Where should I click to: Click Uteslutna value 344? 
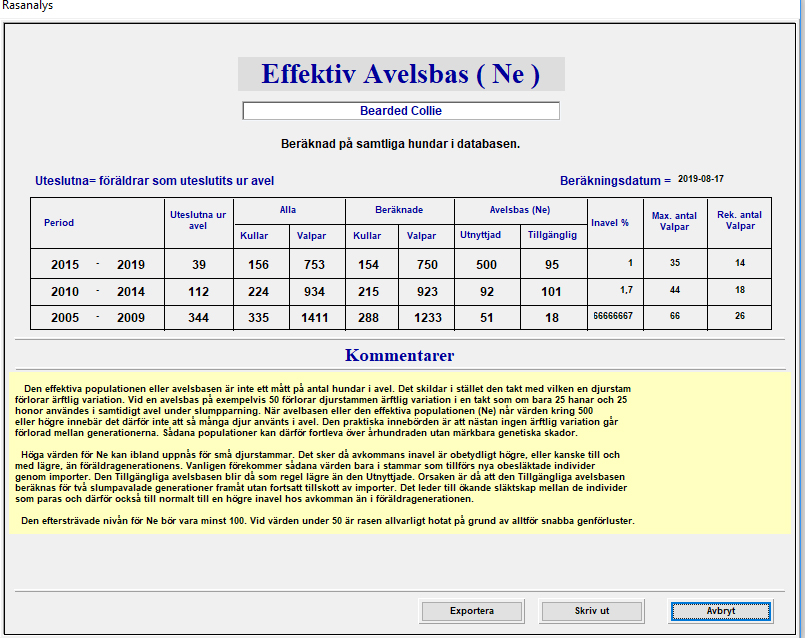point(199,318)
